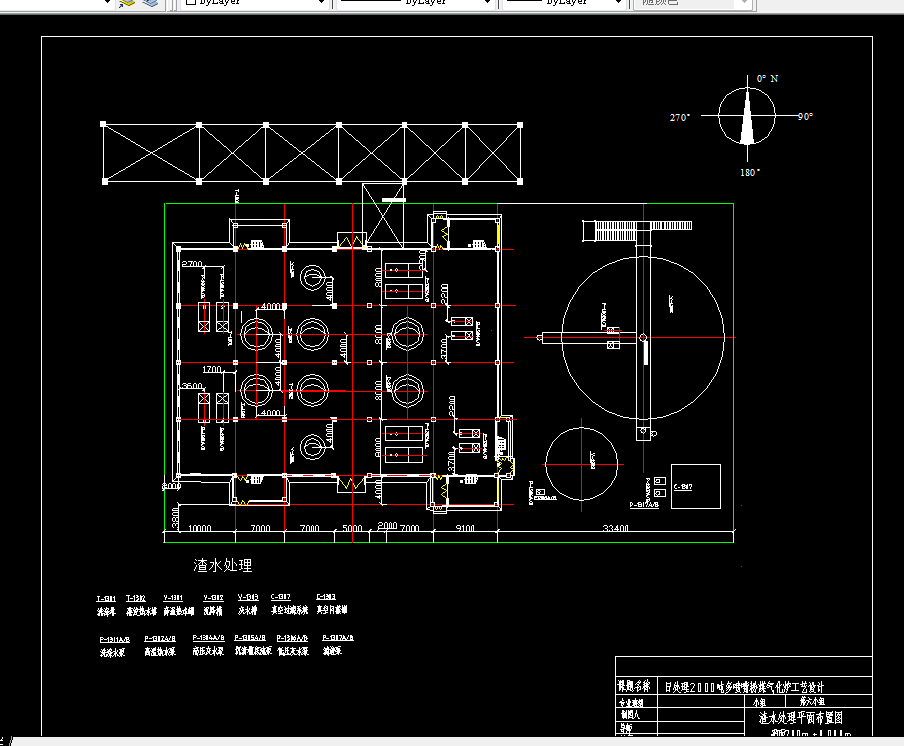The image size is (904, 746).
Task: Select the north arrow compass symbol
Action: (747, 116)
